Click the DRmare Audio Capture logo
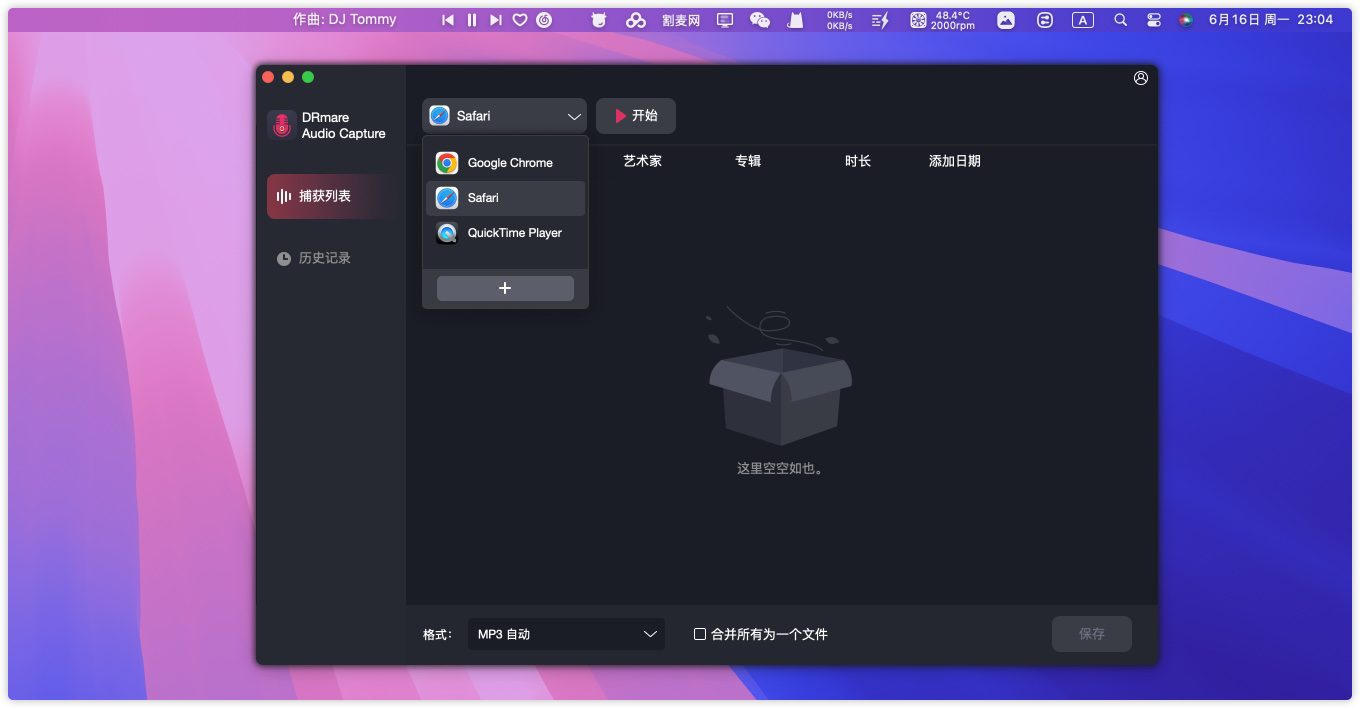1360x708 pixels. [282, 125]
